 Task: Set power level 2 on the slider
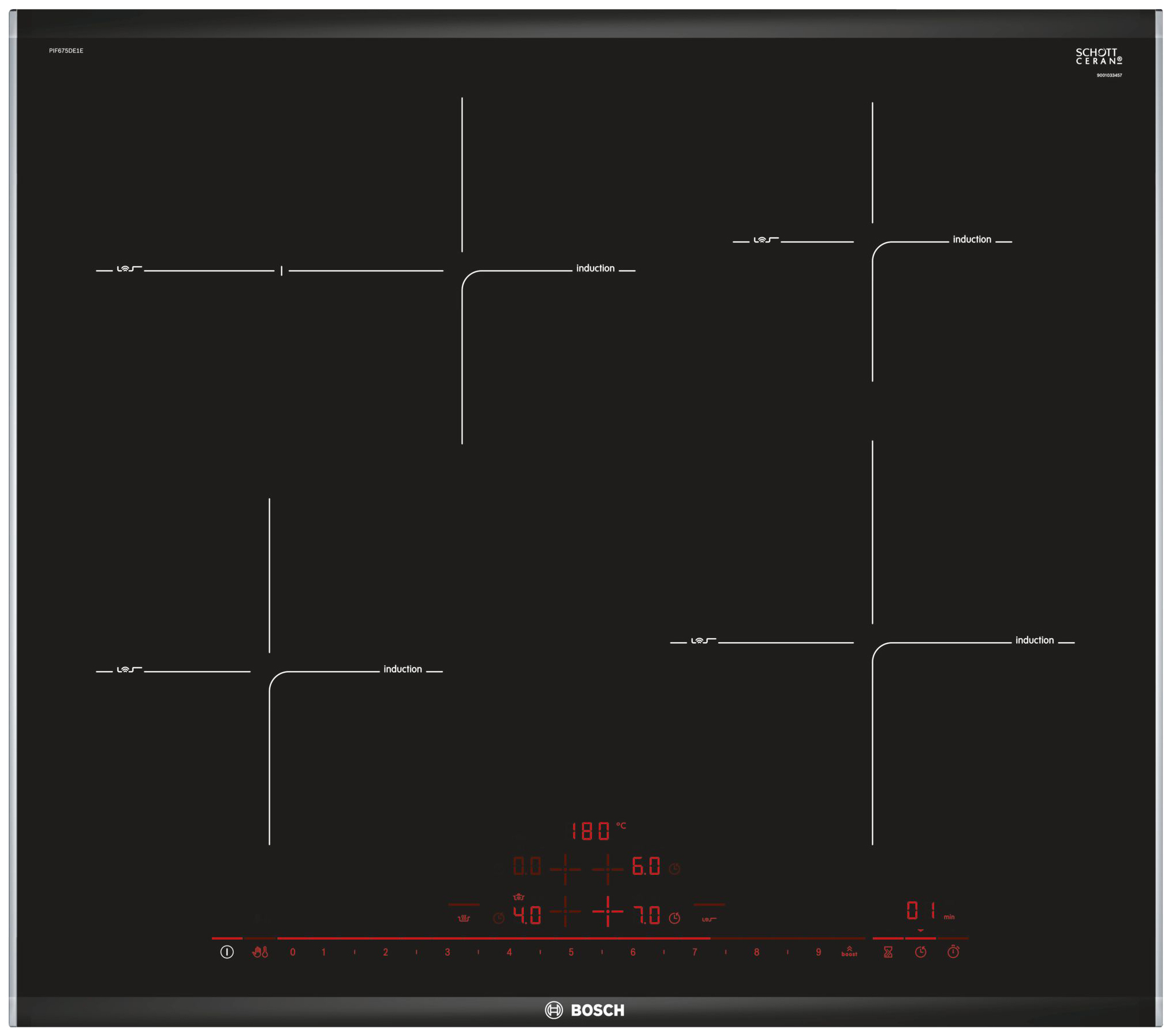click(x=385, y=952)
